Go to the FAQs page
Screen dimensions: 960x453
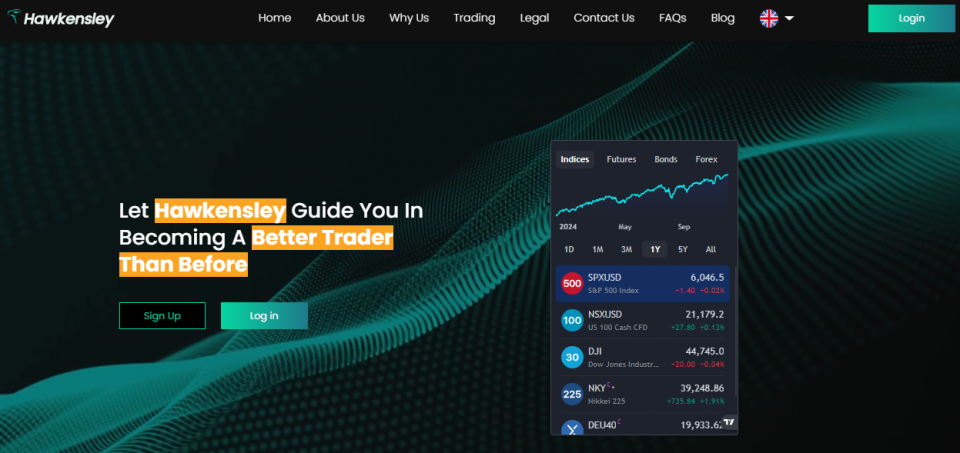click(672, 18)
